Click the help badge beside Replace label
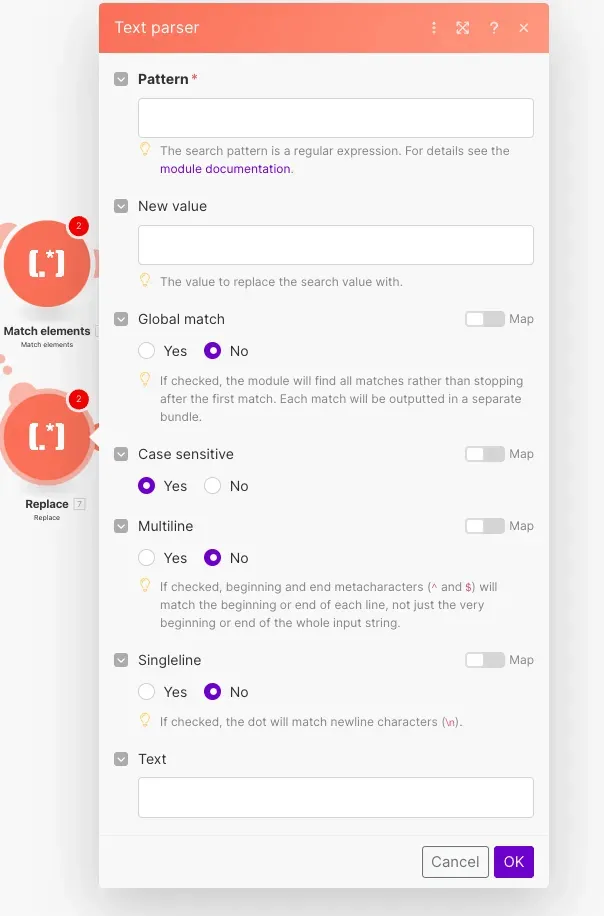Viewport: 604px width, 916px height. point(80,504)
